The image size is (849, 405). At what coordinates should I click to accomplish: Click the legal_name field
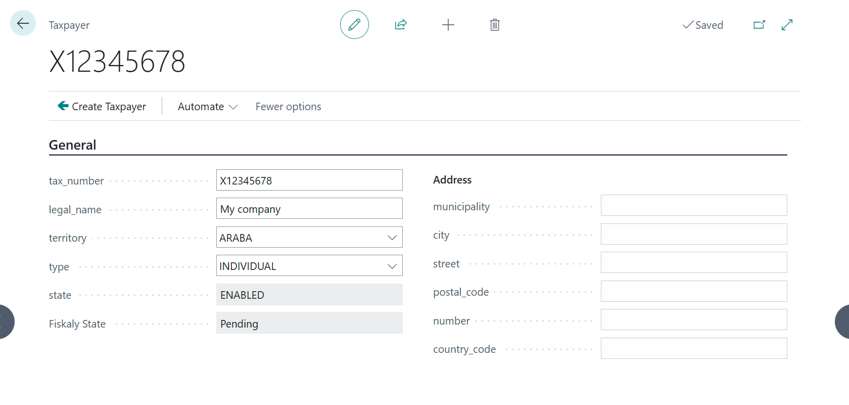pos(309,209)
